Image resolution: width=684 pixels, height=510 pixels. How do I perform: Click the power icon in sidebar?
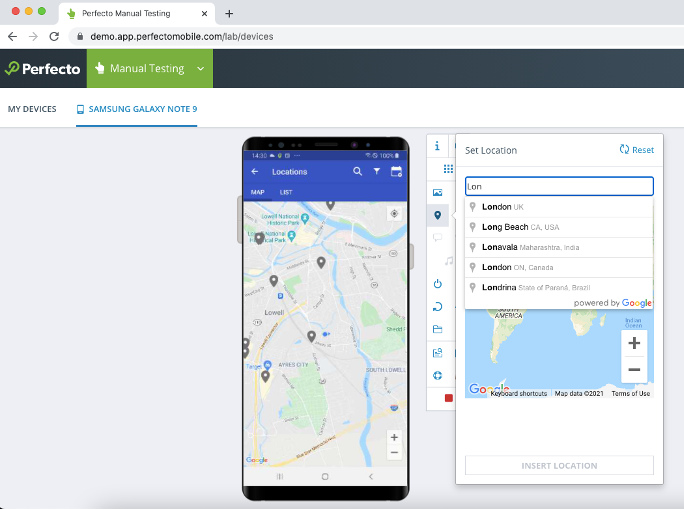pos(438,284)
